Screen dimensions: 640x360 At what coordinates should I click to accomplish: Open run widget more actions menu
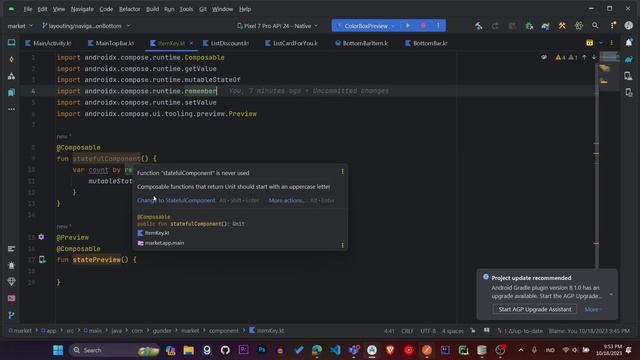438,26
